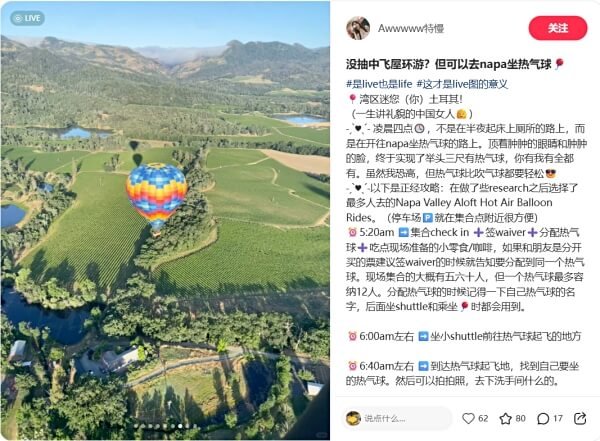Click the hot air balloon emoji in title
The height and width of the screenshot is (441, 600).
point(559,64)
